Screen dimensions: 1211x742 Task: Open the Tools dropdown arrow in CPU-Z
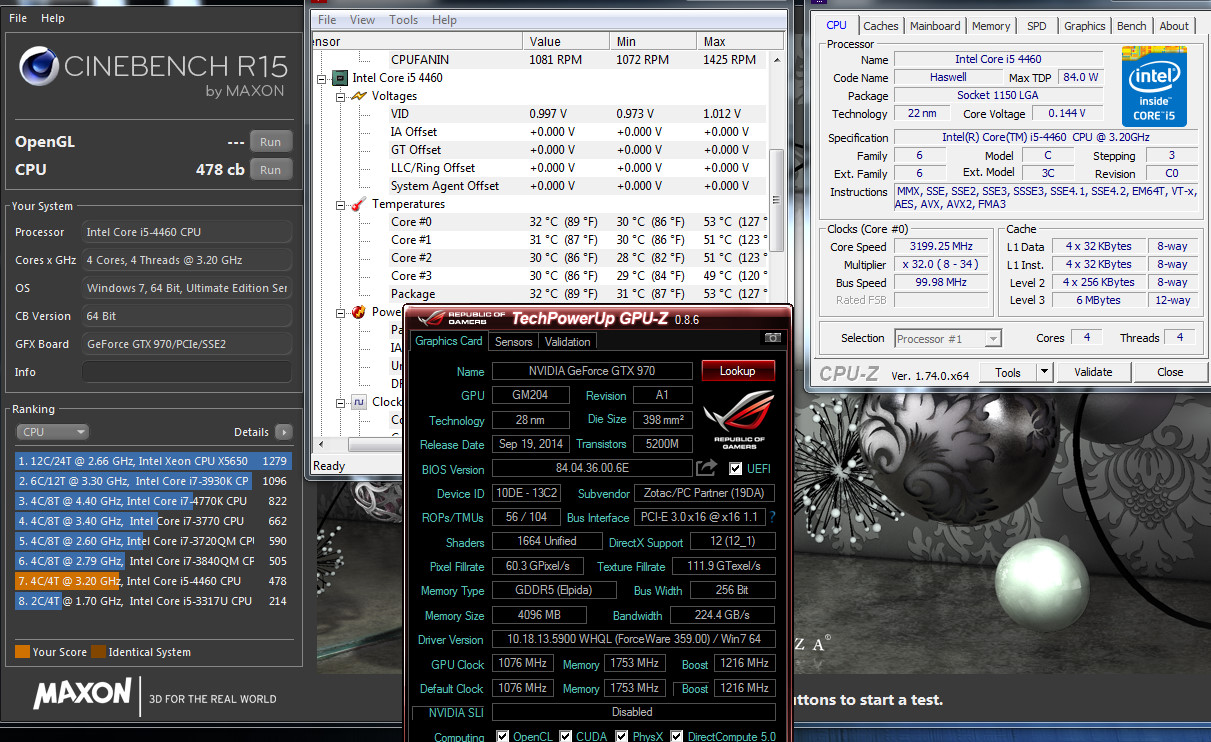(1043, 372)
